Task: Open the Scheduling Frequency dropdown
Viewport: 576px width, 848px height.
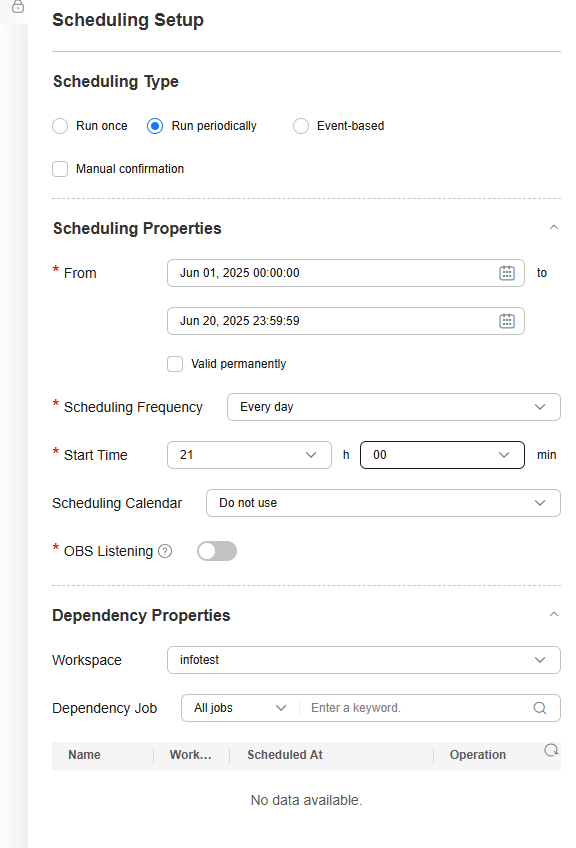Action: pyautogui.click(x=394, y=407)
